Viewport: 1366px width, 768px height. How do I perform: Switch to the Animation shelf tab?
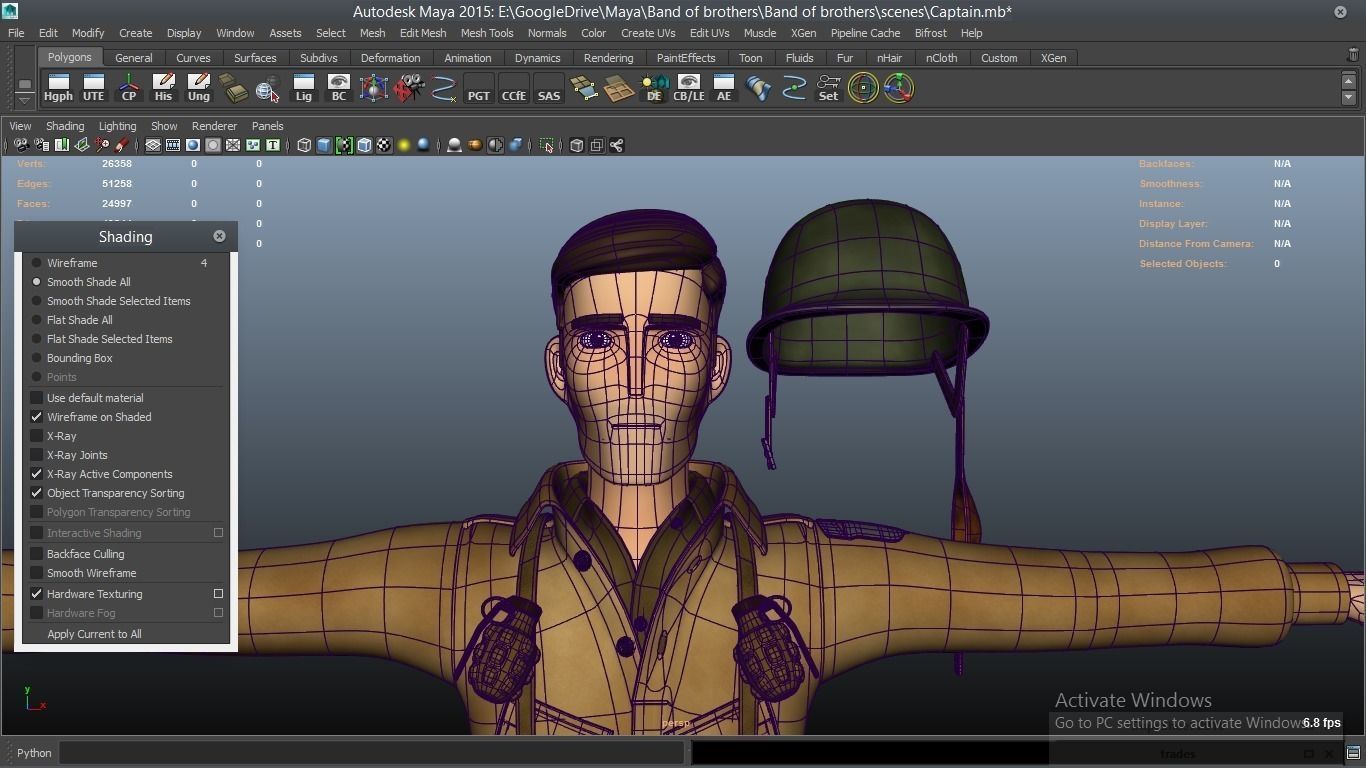click(467, 58)
